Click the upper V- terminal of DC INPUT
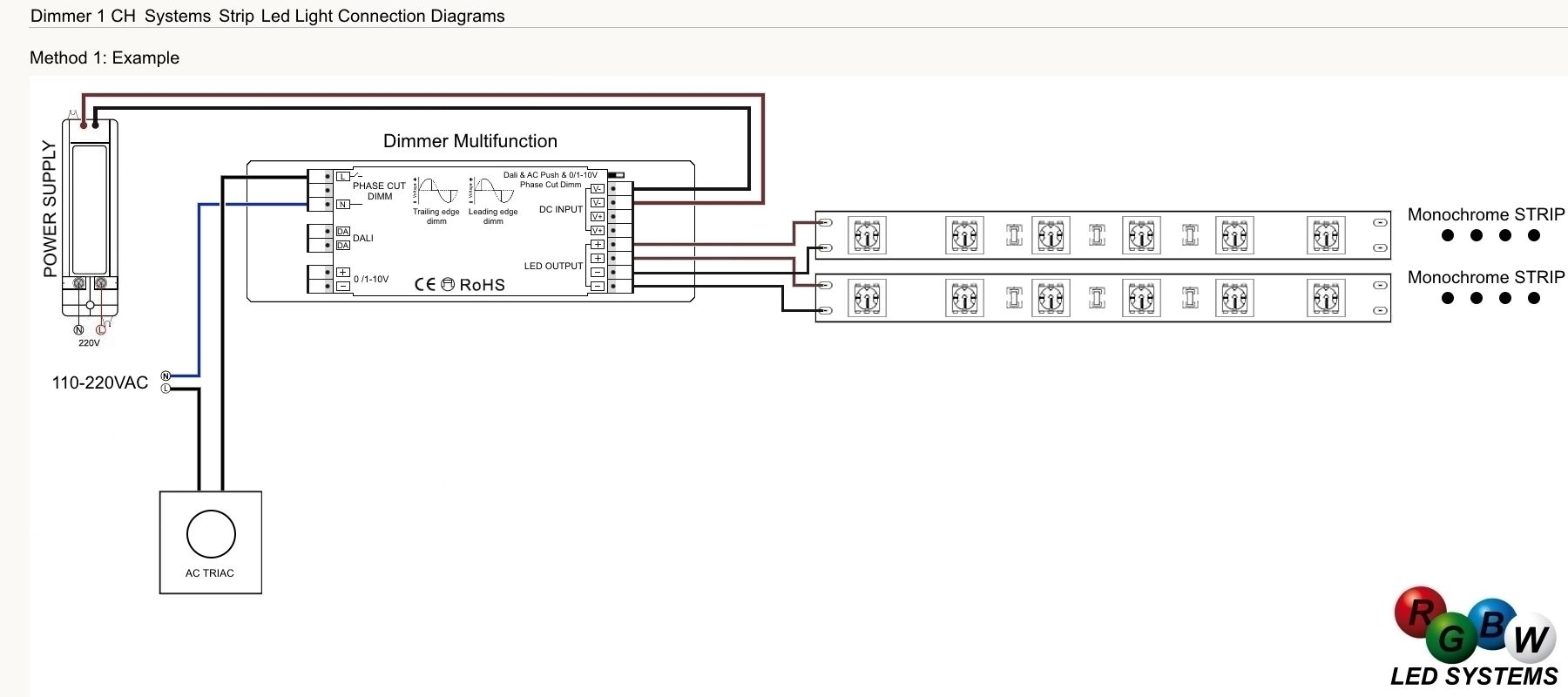 (x=598, y=188)
